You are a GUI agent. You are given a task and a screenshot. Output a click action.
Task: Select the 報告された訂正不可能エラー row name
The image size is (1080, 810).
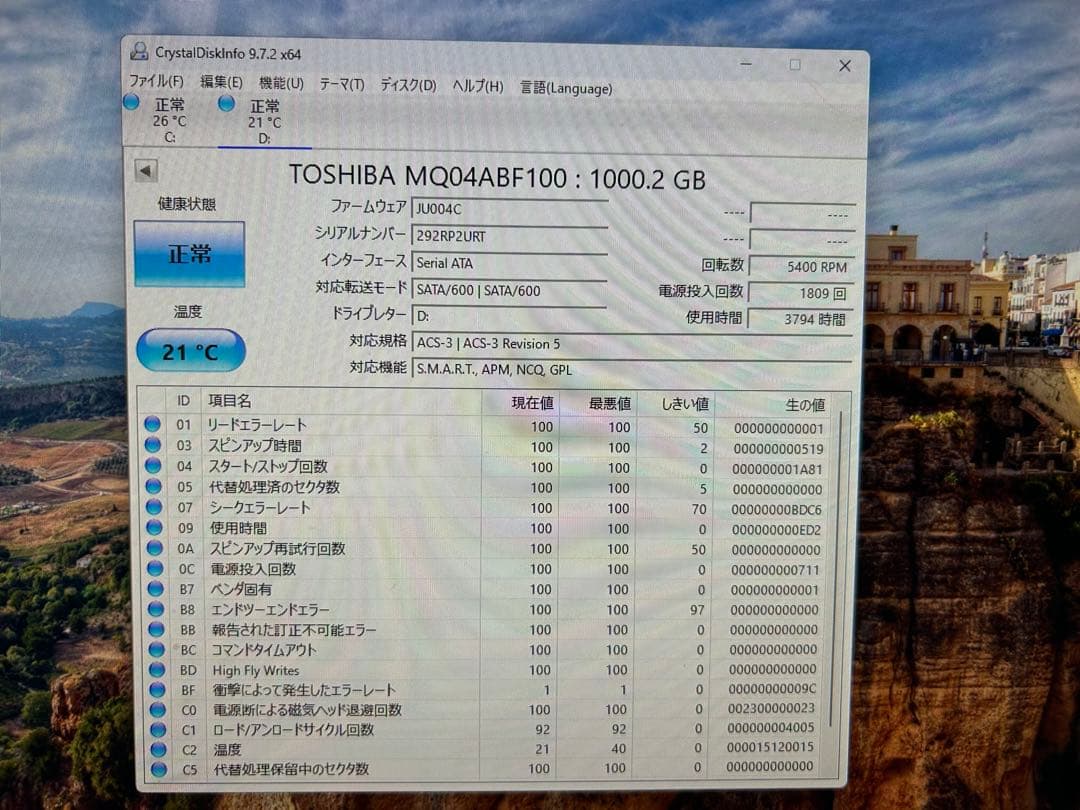click(294, 630)
